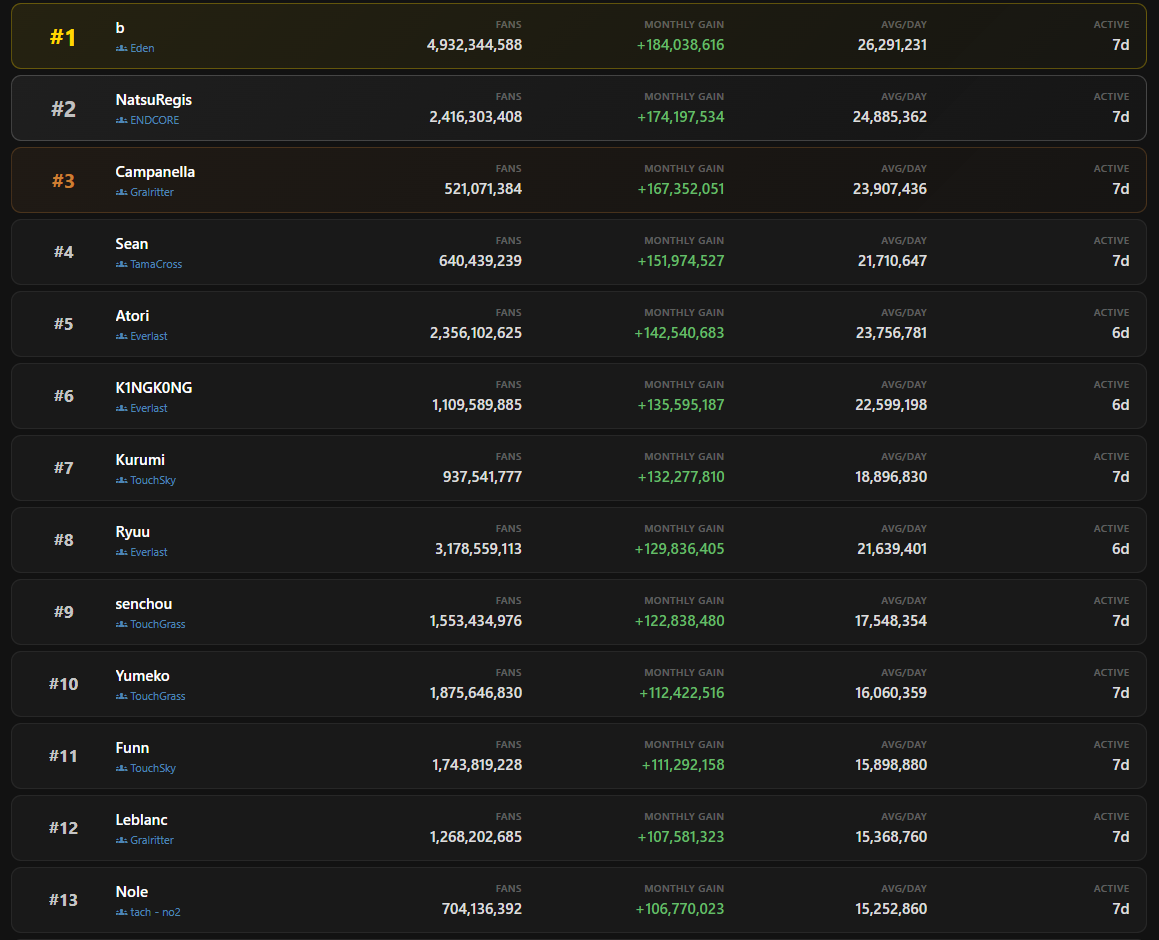Click monthly gain +106,770,023
This screenshot has height=940, width=1159.
[x=679, y=909]
